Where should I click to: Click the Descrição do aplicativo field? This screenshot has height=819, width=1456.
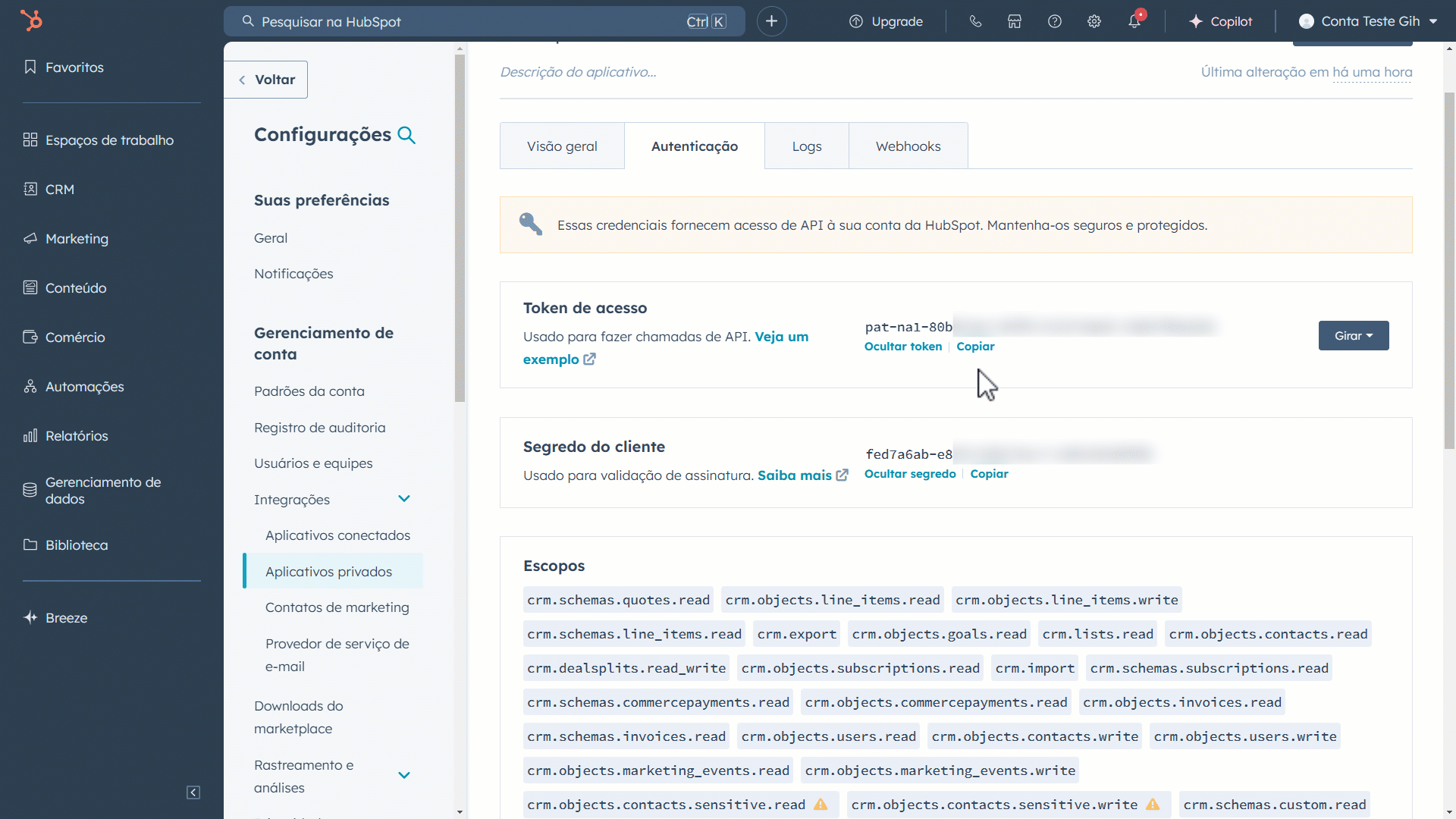[578, 72]
